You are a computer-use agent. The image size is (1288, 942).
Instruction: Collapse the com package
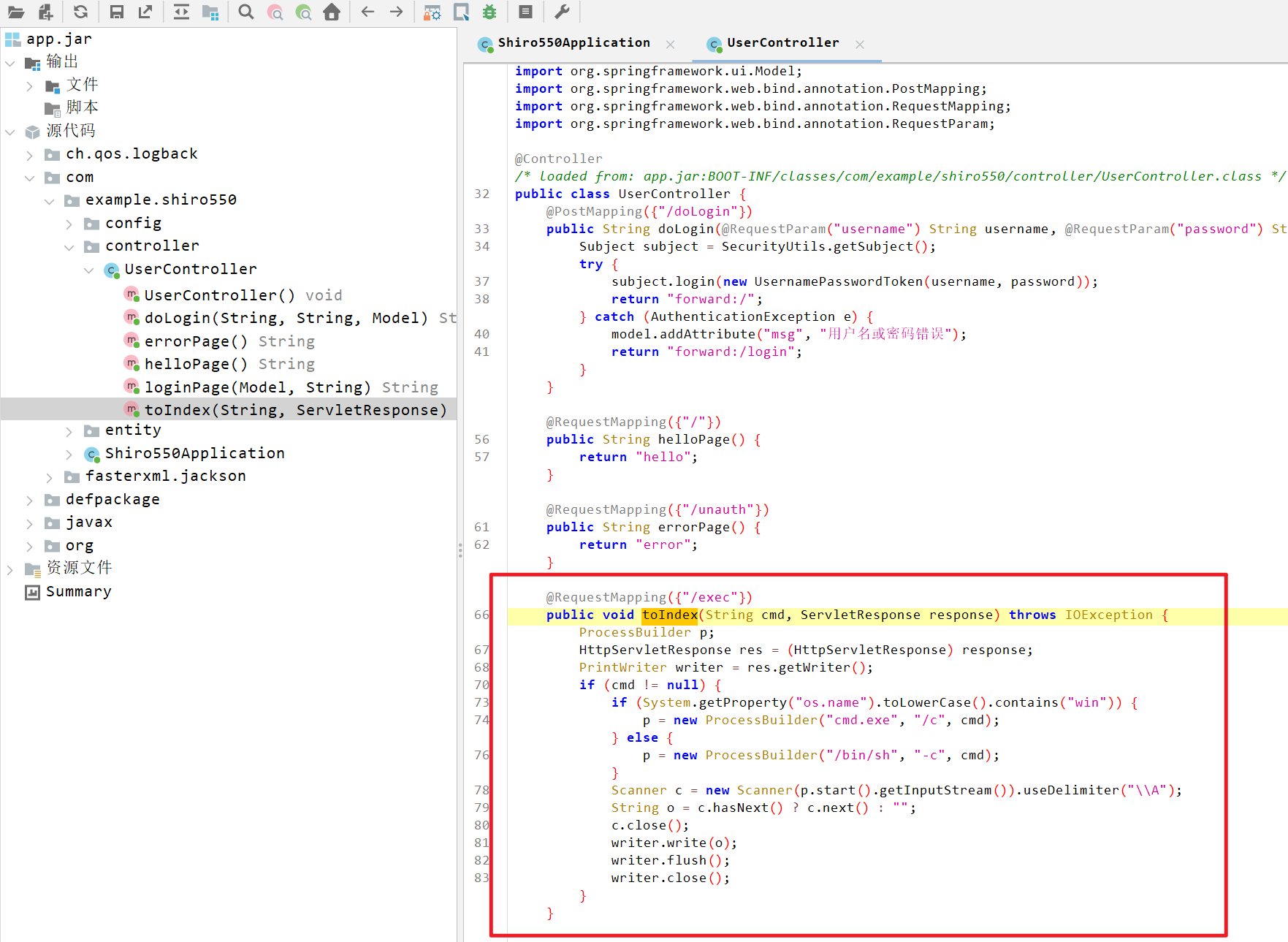point(29,178)
